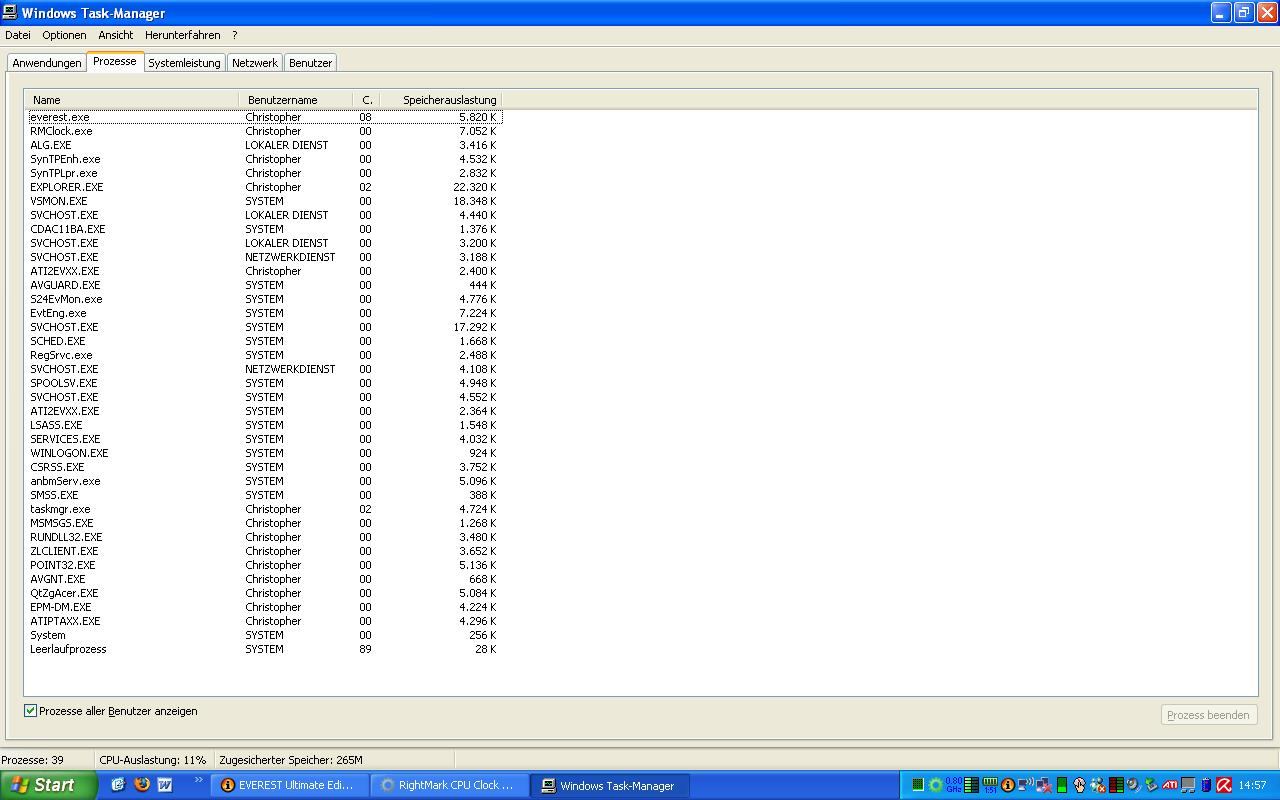The image size is (1280, 800).
Task: Open the Datei menu
Action: pyautogui.click(x=18, y=35)
